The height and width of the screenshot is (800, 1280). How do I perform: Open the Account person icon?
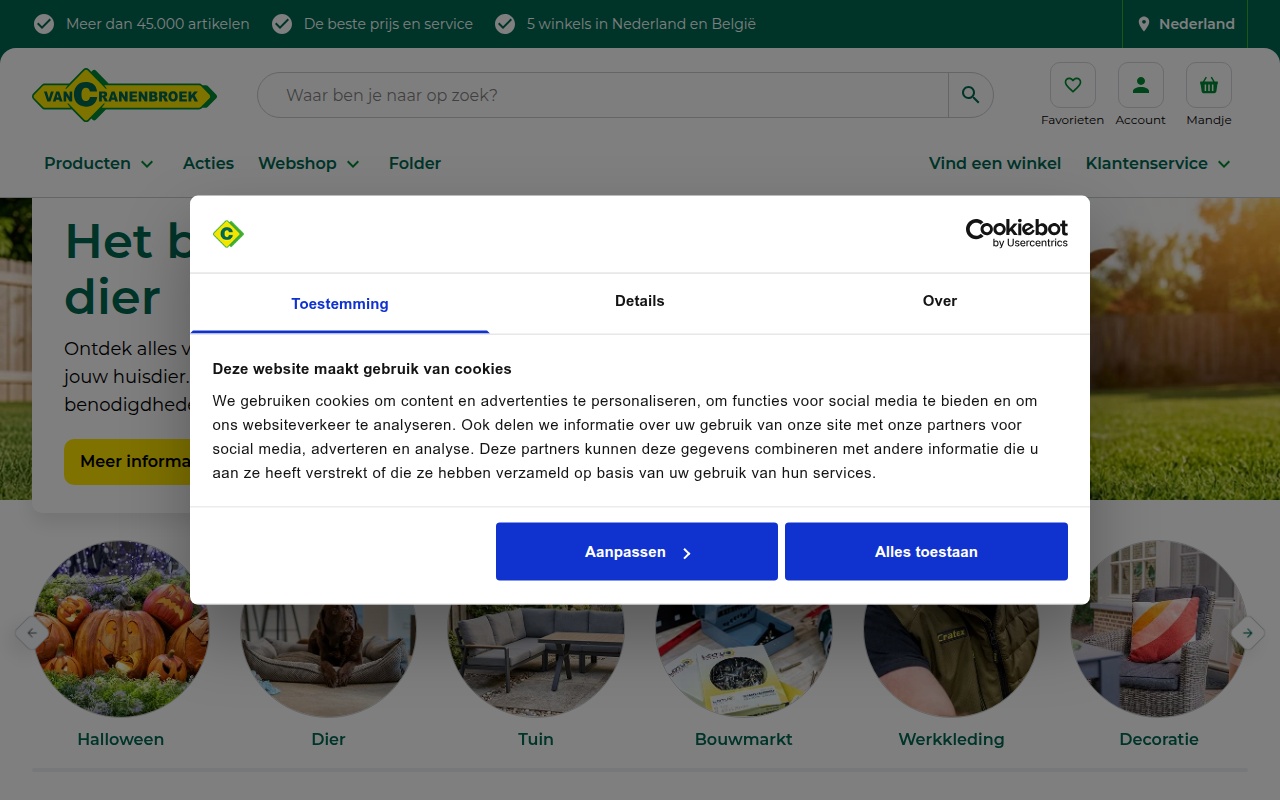click(1140, 85)
